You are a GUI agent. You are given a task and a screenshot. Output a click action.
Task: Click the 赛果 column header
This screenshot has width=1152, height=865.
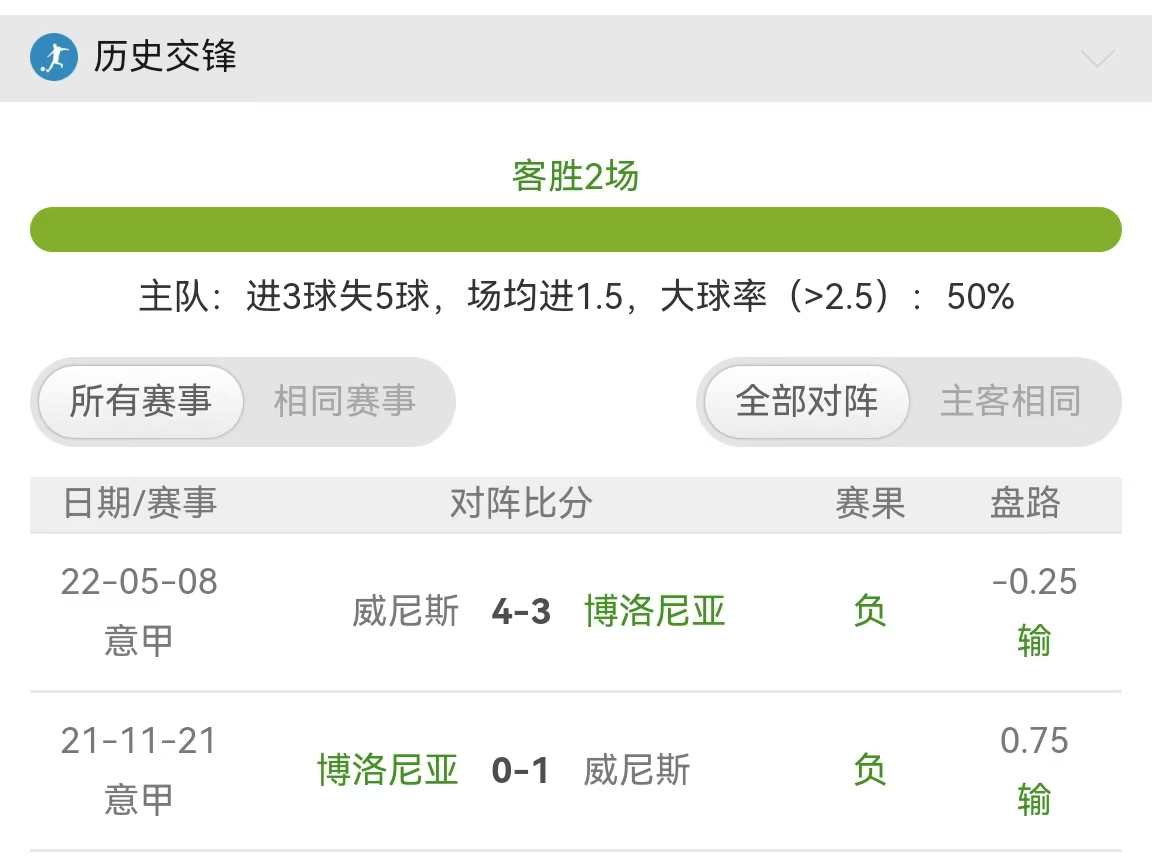870,503
